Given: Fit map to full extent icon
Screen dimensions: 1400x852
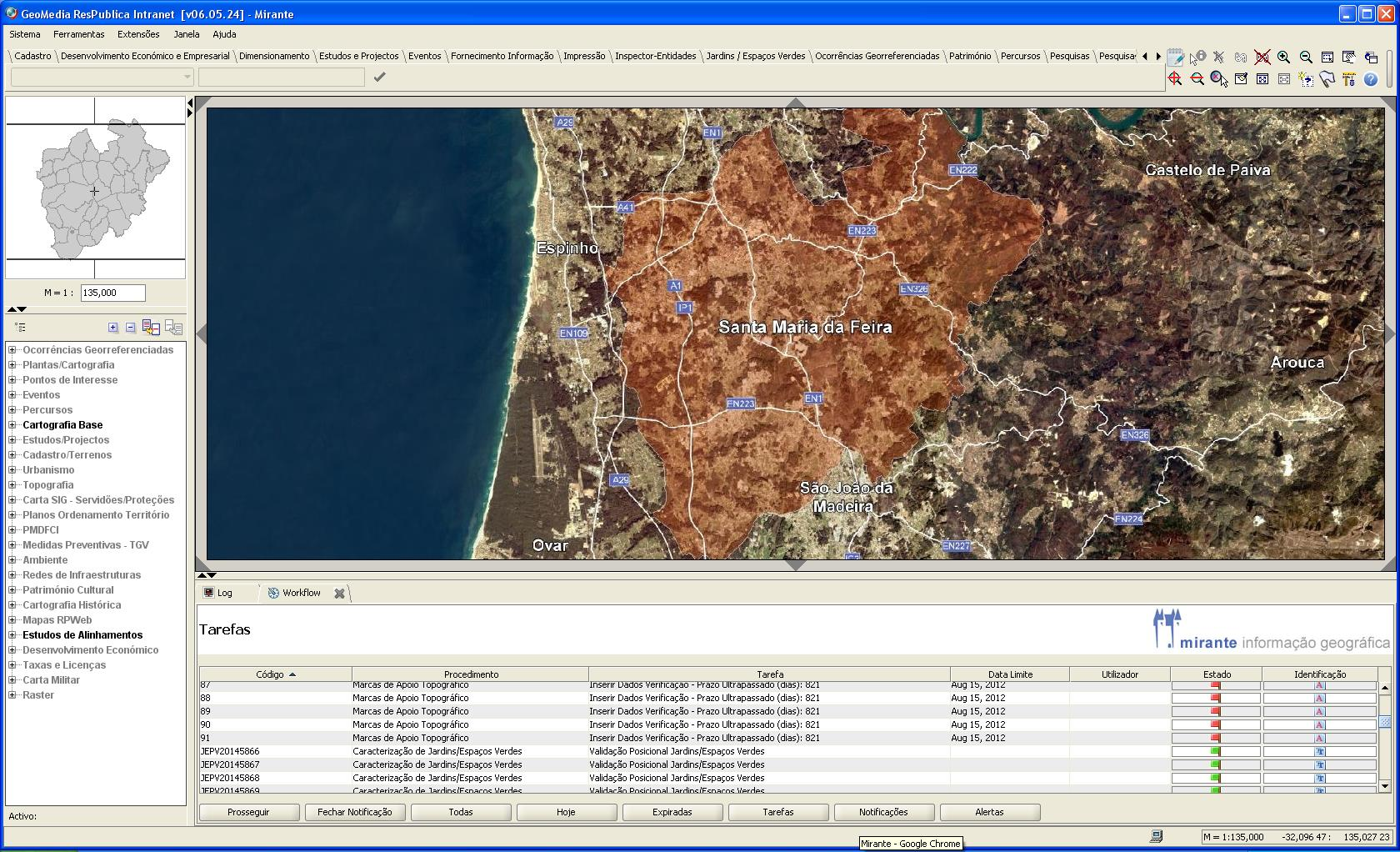Looking at the screenshot, I should (1262, 79).
